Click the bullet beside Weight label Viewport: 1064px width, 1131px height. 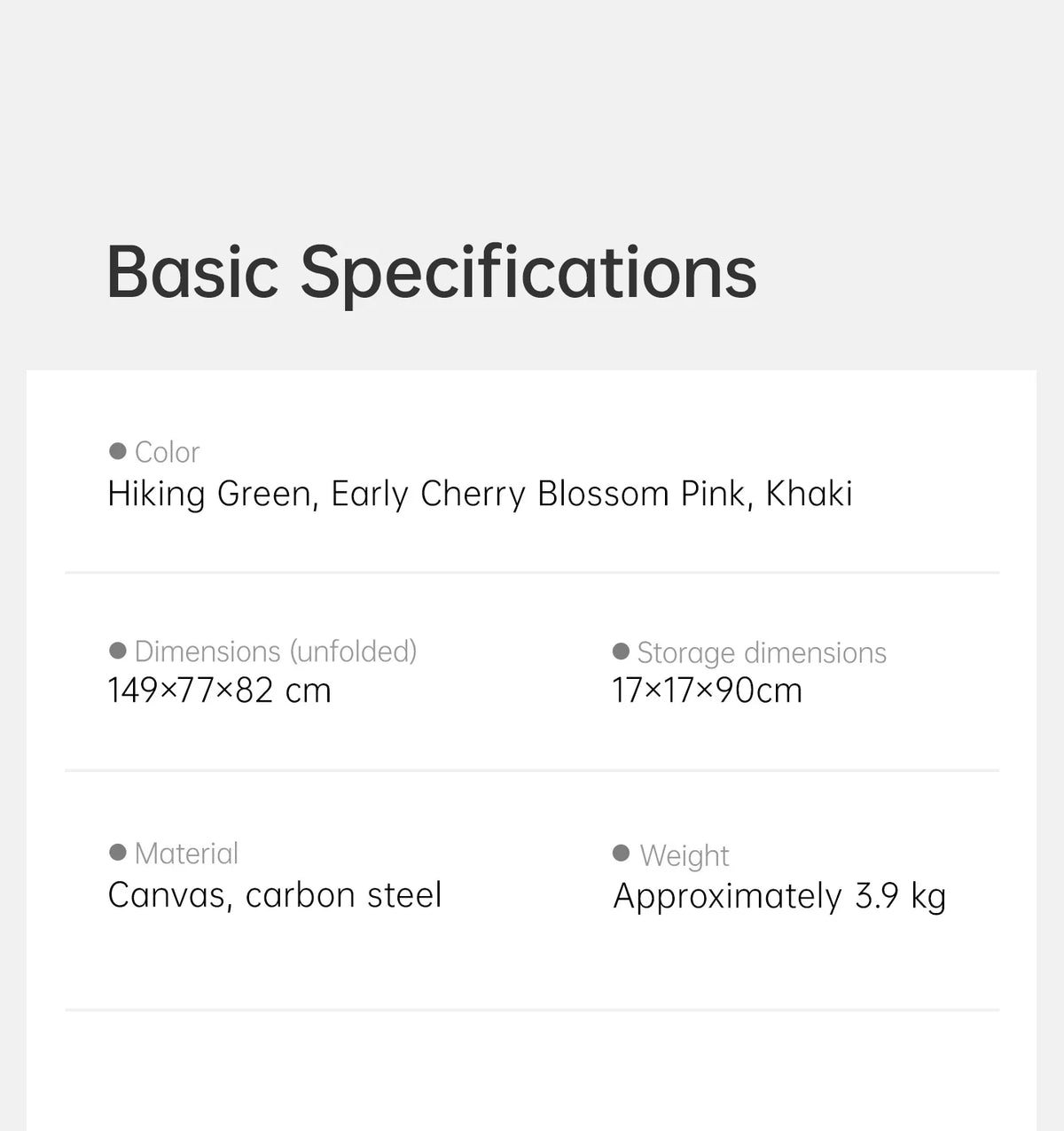click(621, 853)
